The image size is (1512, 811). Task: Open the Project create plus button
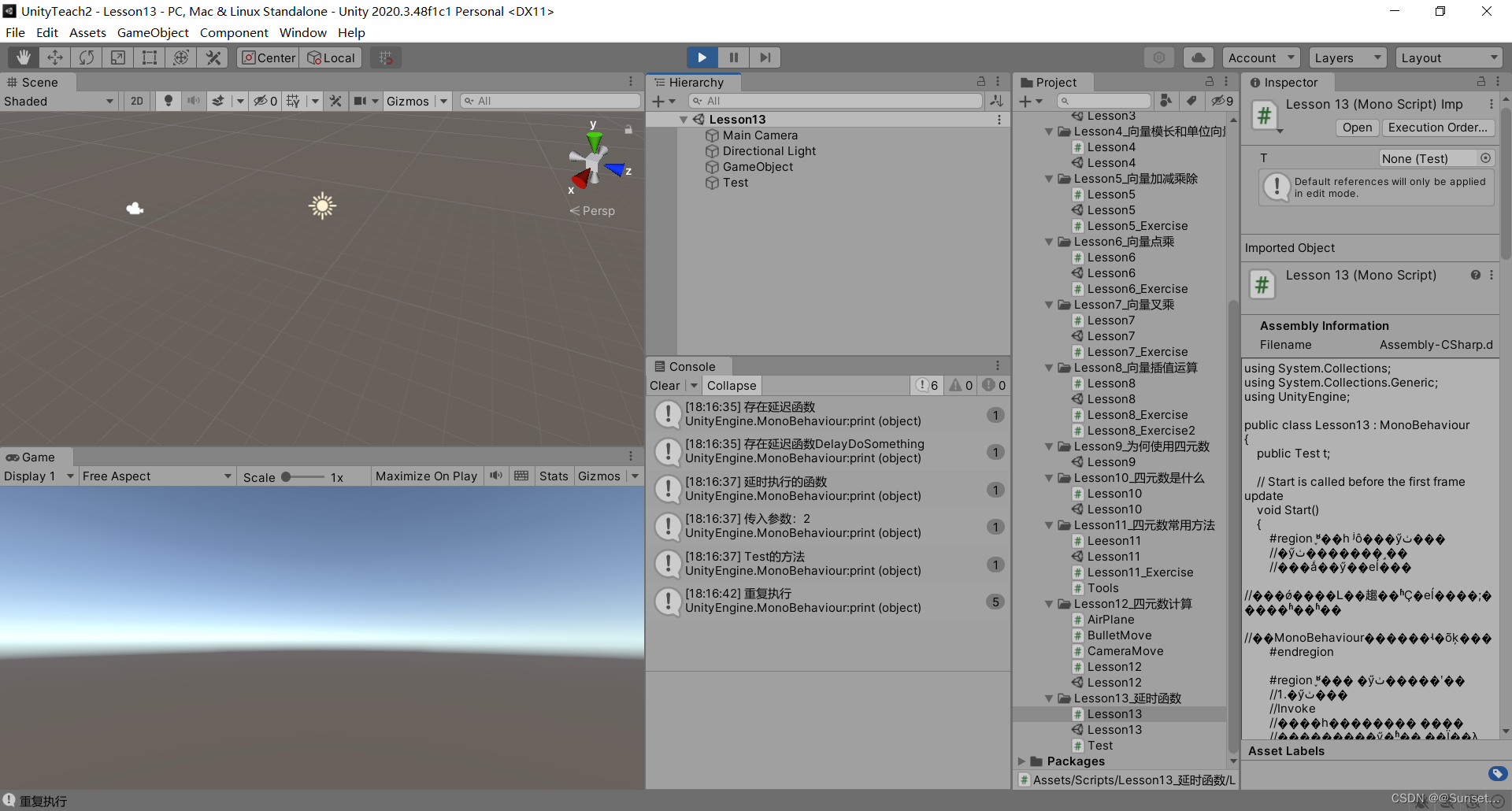coord(1030,101)
